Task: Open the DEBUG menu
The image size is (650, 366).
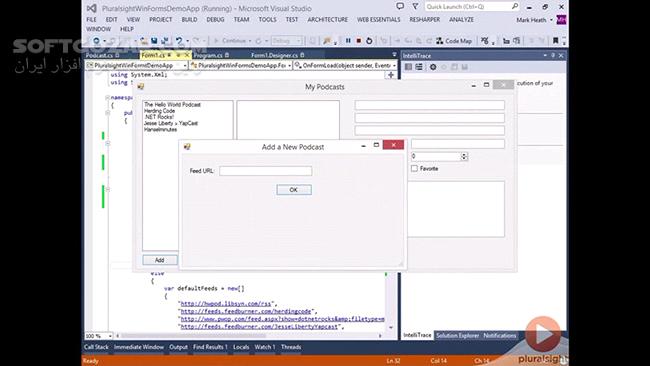Action: (x=215, y=19)
